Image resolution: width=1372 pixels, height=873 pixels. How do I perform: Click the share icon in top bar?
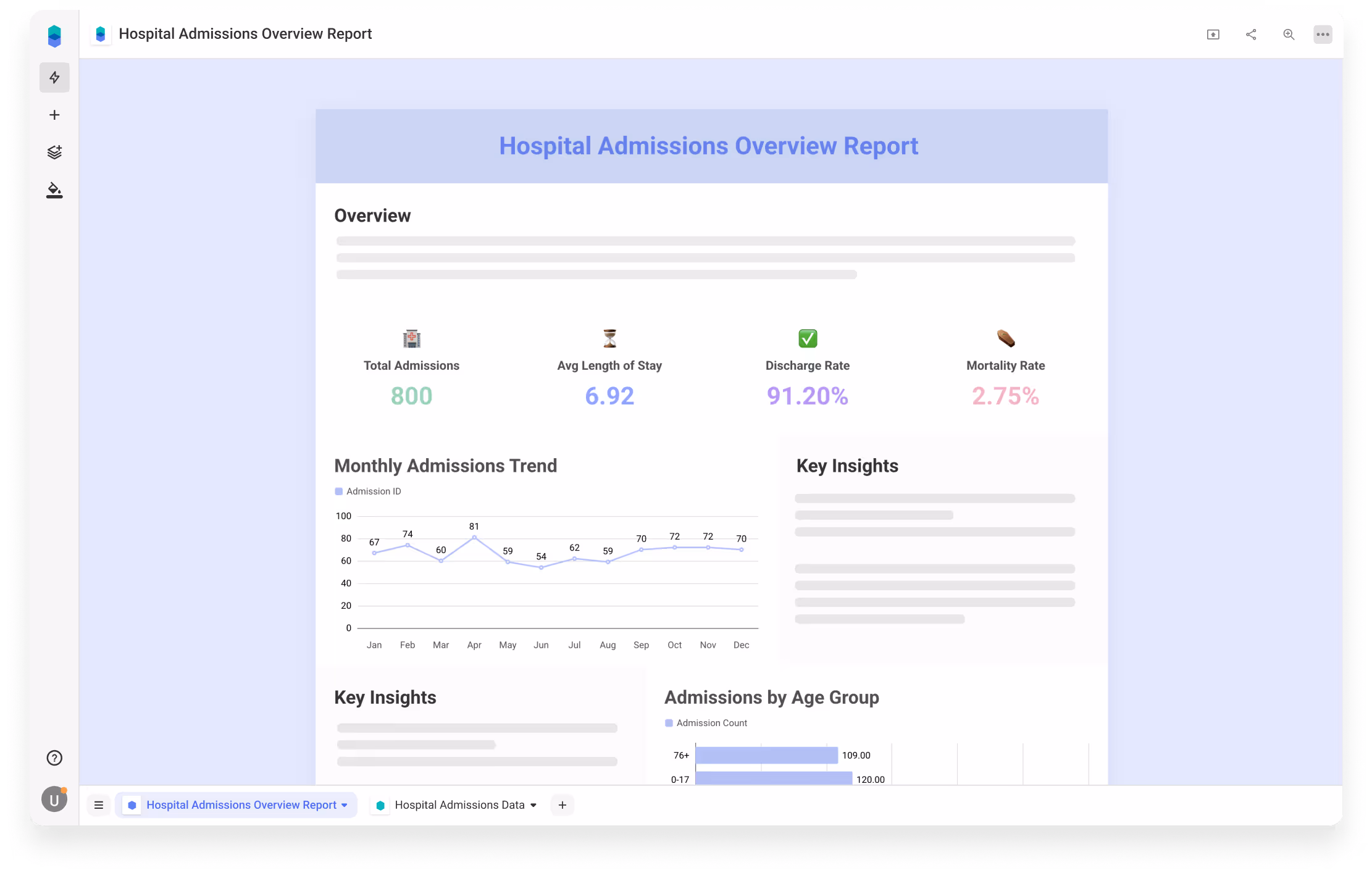[1251, 35]
